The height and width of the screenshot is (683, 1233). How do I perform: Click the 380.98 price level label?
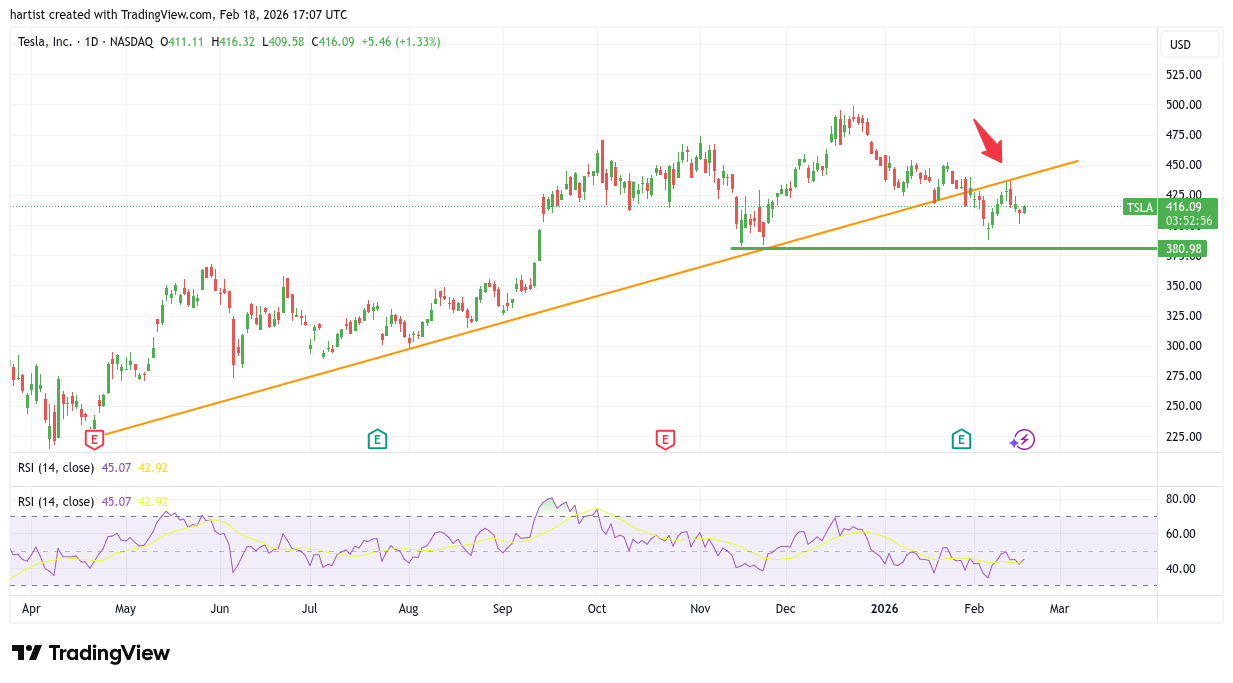tap(1183, 249)
